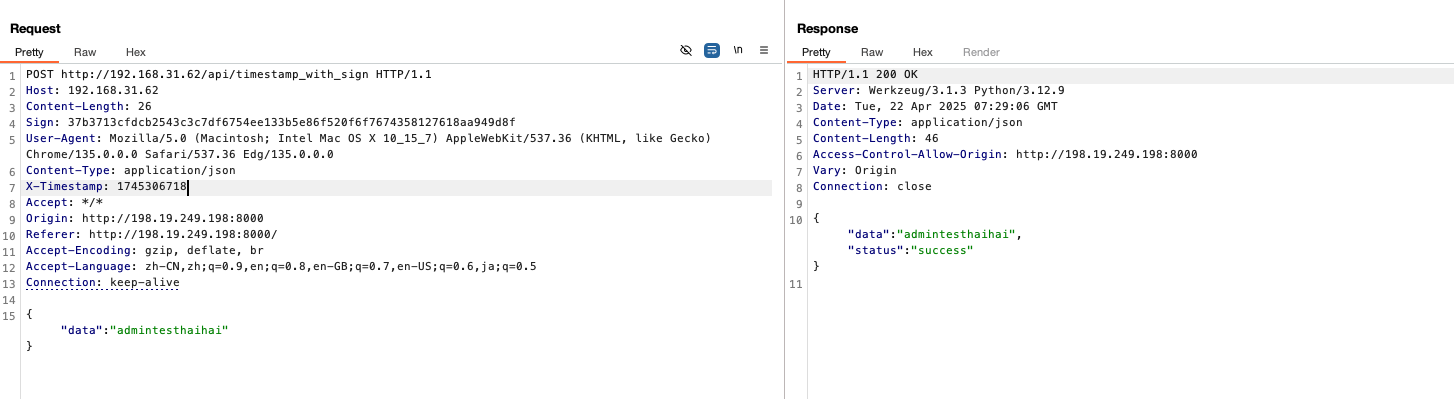
Task: Switch to the Response Hex tab
Action: pyautogui.click(x=923, y=52)
